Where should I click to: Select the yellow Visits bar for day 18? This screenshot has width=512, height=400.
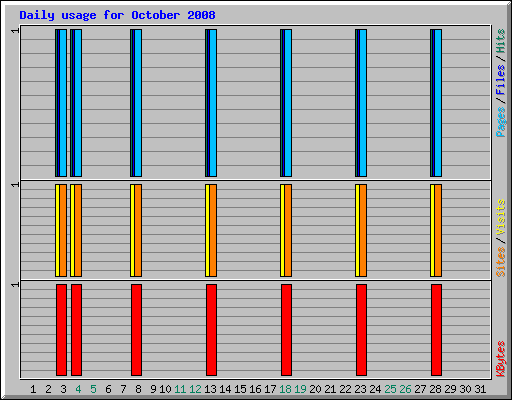tap(282, 230)
